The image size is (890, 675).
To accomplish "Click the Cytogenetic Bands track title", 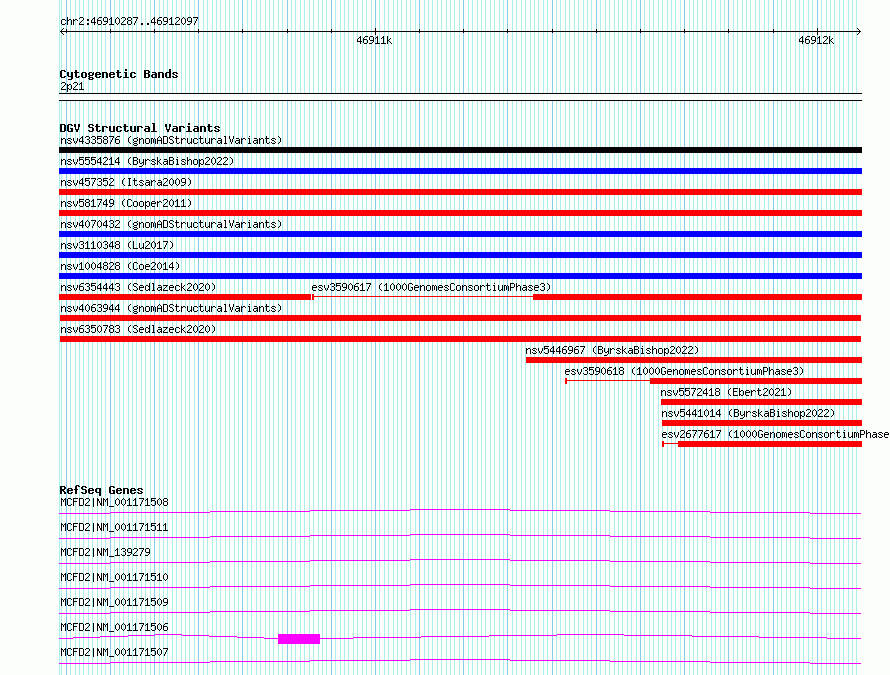I will [119, 74].
